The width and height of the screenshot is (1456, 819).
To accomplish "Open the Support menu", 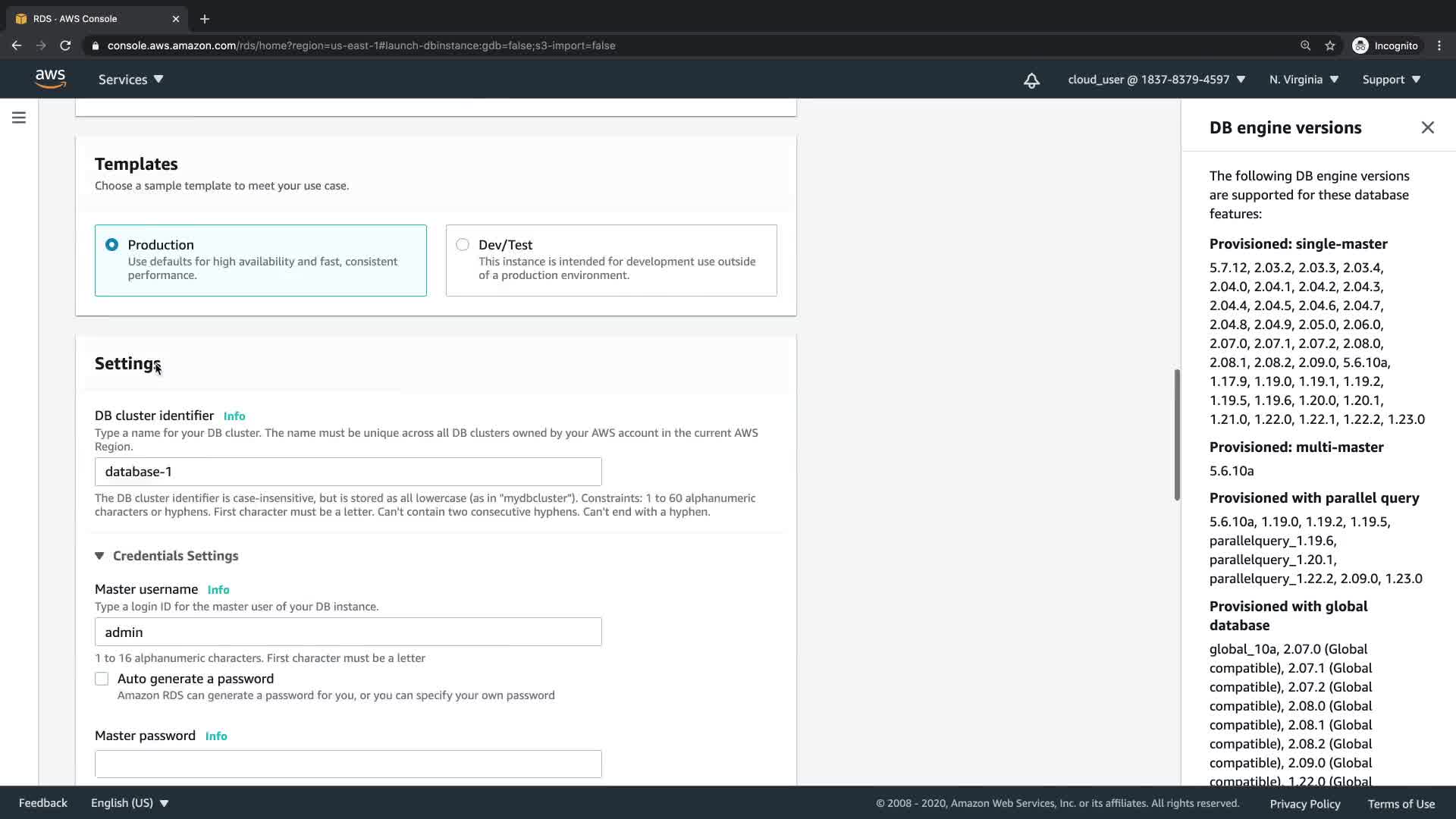I will click(1391, 80).
